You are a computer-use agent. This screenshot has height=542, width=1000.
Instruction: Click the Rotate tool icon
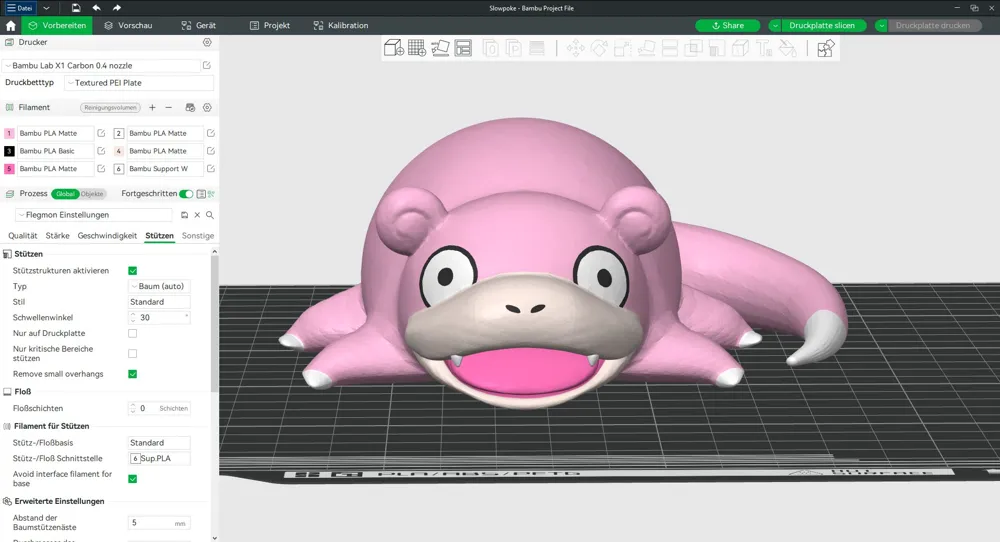tap(599, 48)
